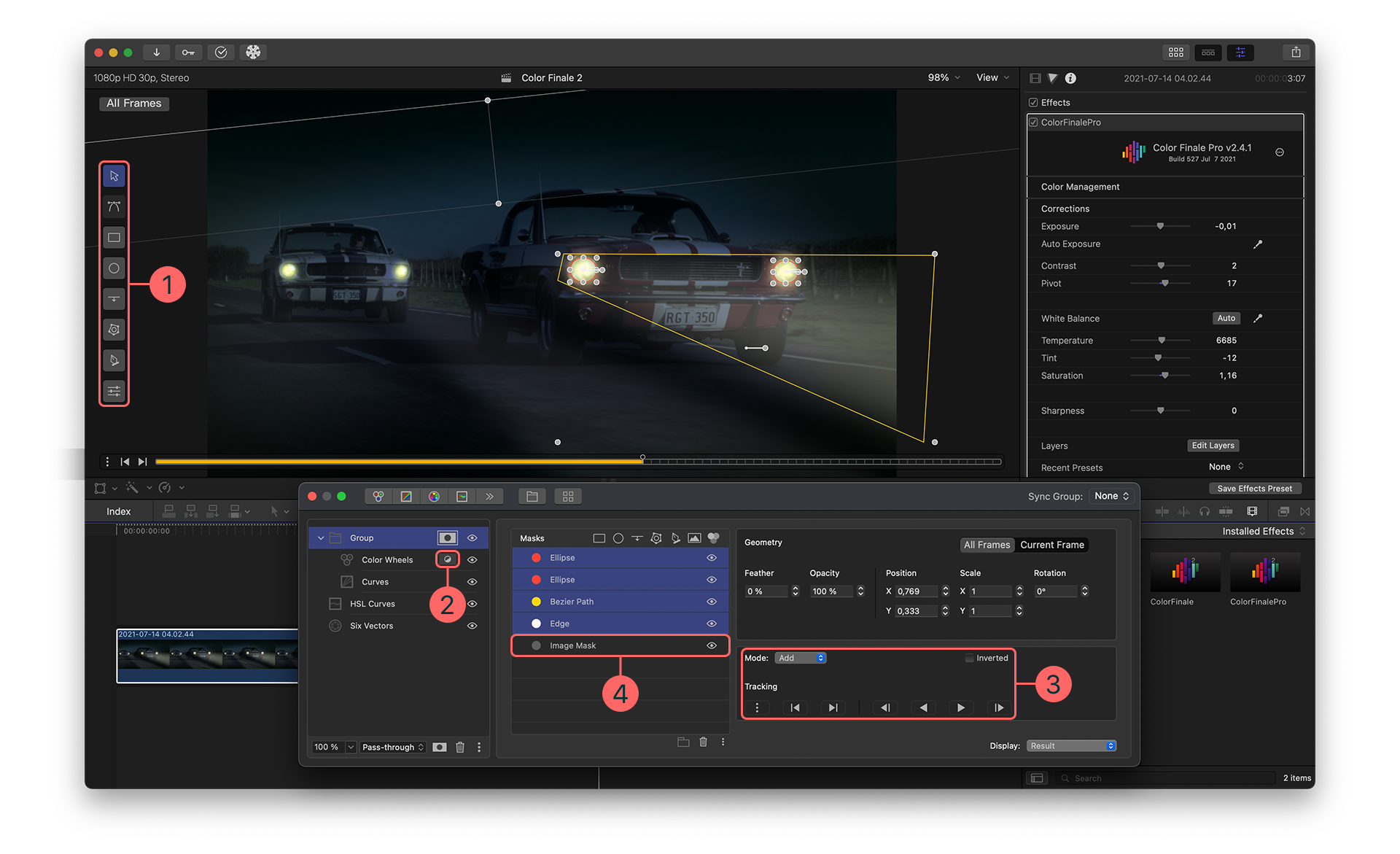Click the mask button on Color Wheels layer

[448, 559]
